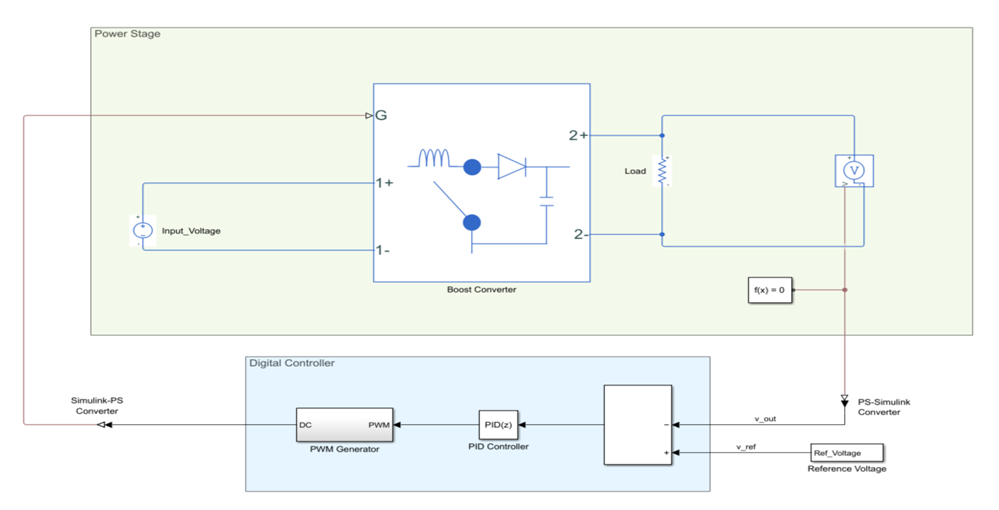Click the 1- input port of Boost Converter
This screenshot has width=999, height=510.
(x=383, y=250)
